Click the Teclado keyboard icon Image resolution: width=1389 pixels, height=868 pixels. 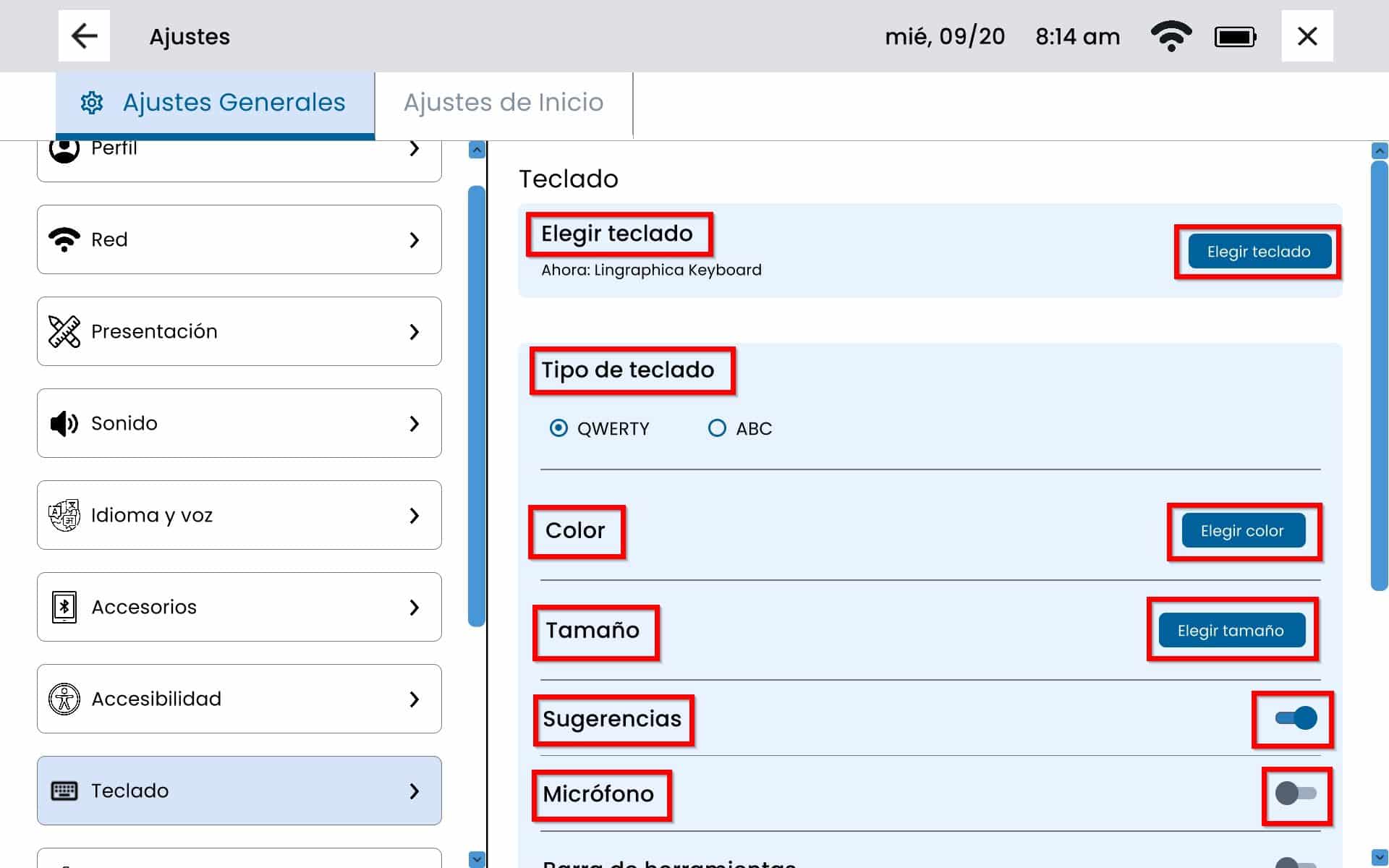point(64,791)
